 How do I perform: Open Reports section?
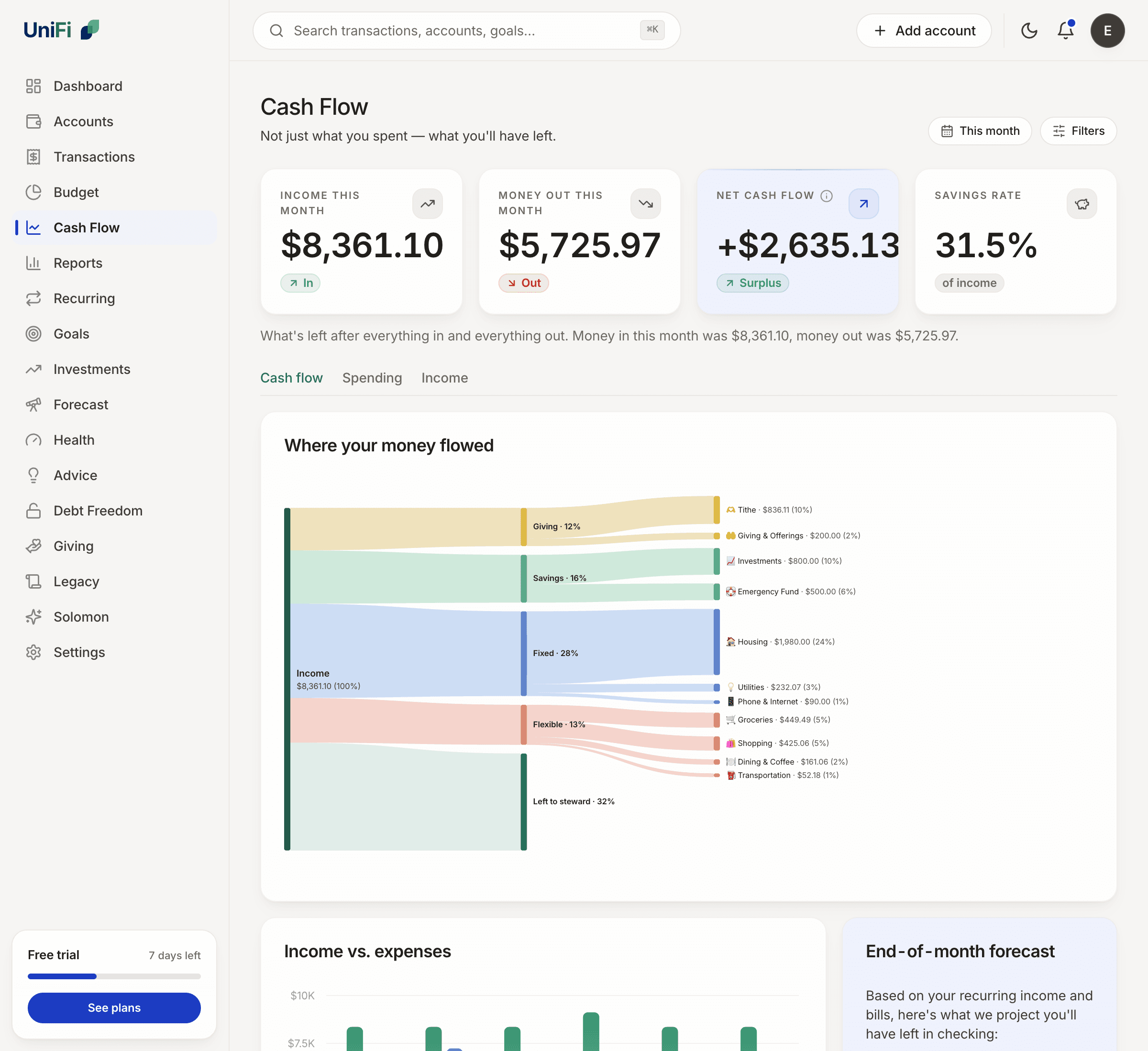click(x=114, y=263)
